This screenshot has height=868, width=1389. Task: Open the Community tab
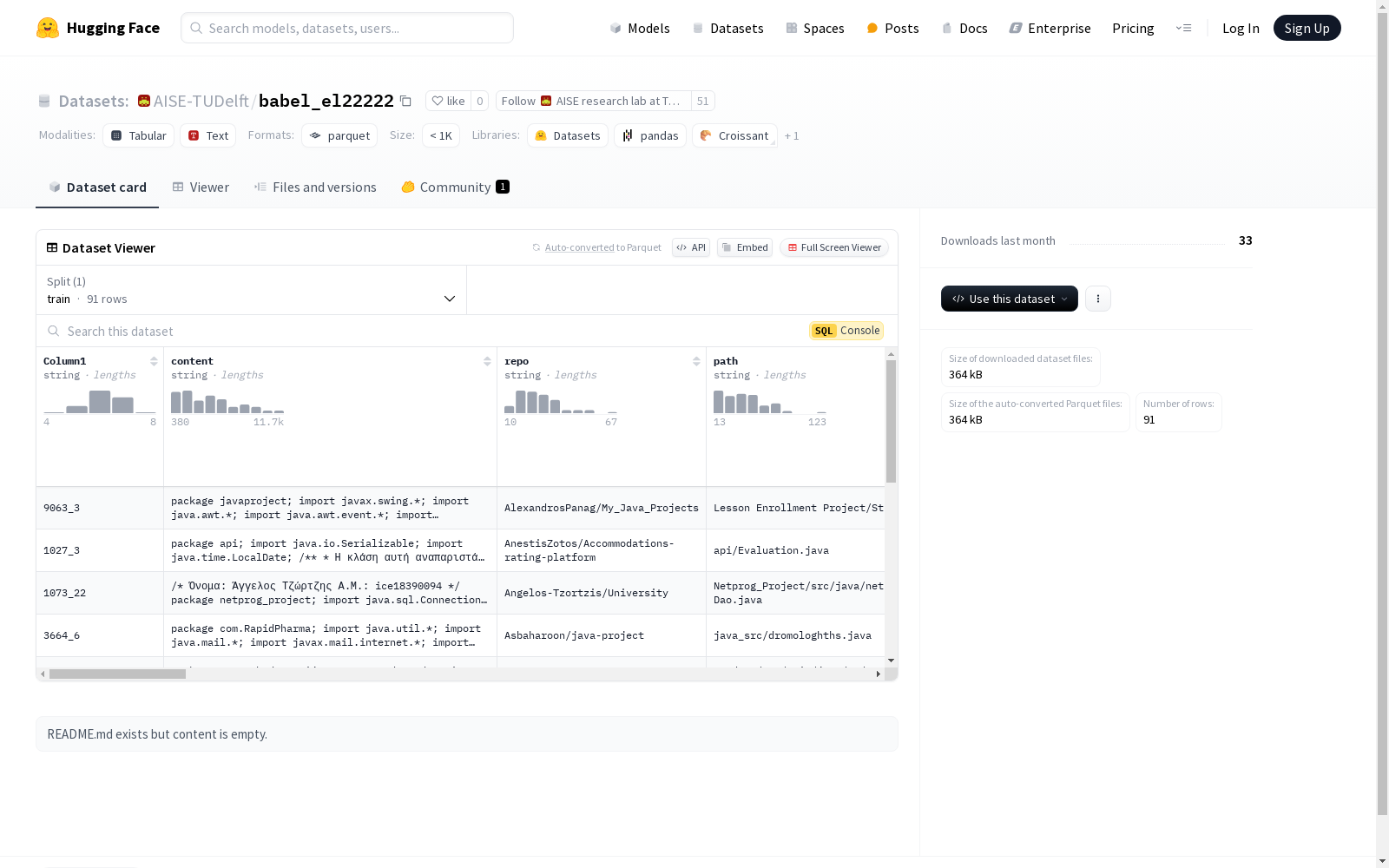click(x=455, y=187)
